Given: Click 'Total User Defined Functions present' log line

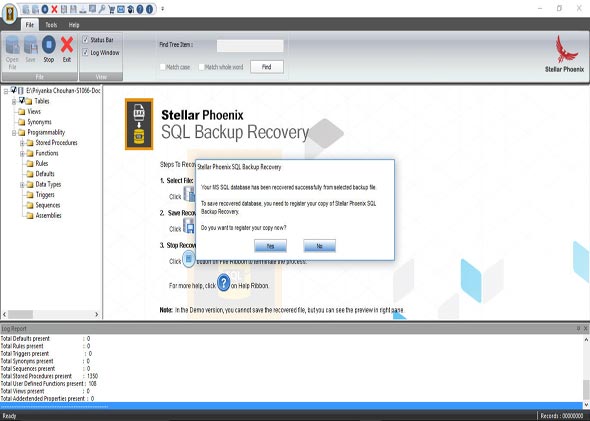Looking at the screenshot, I should pos(49,384).
